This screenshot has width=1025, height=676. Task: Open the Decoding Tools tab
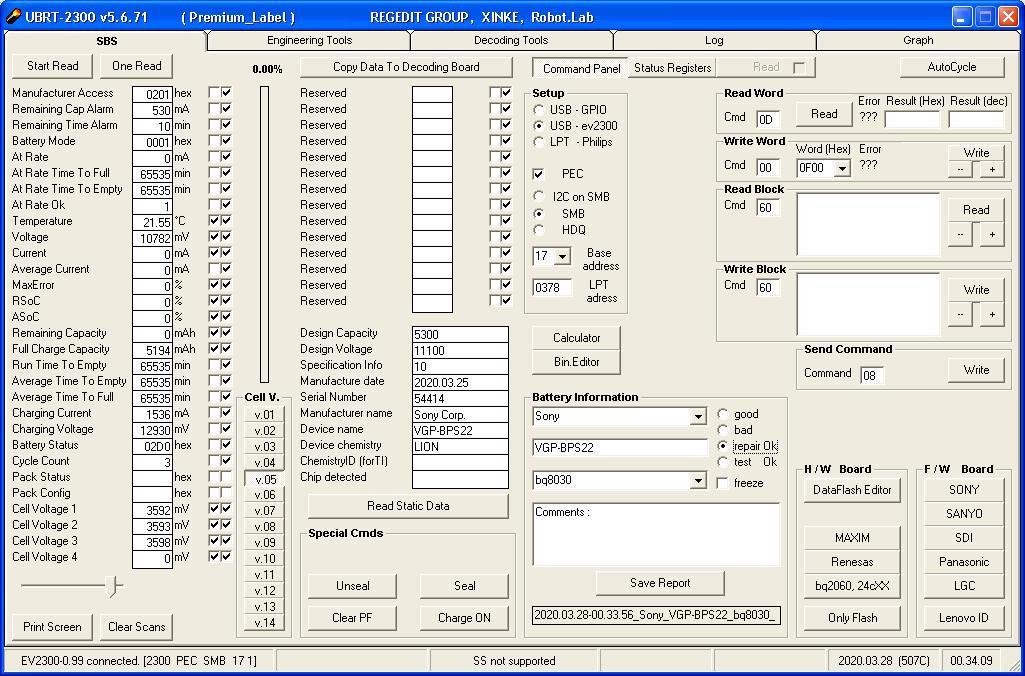coord(511,41)
